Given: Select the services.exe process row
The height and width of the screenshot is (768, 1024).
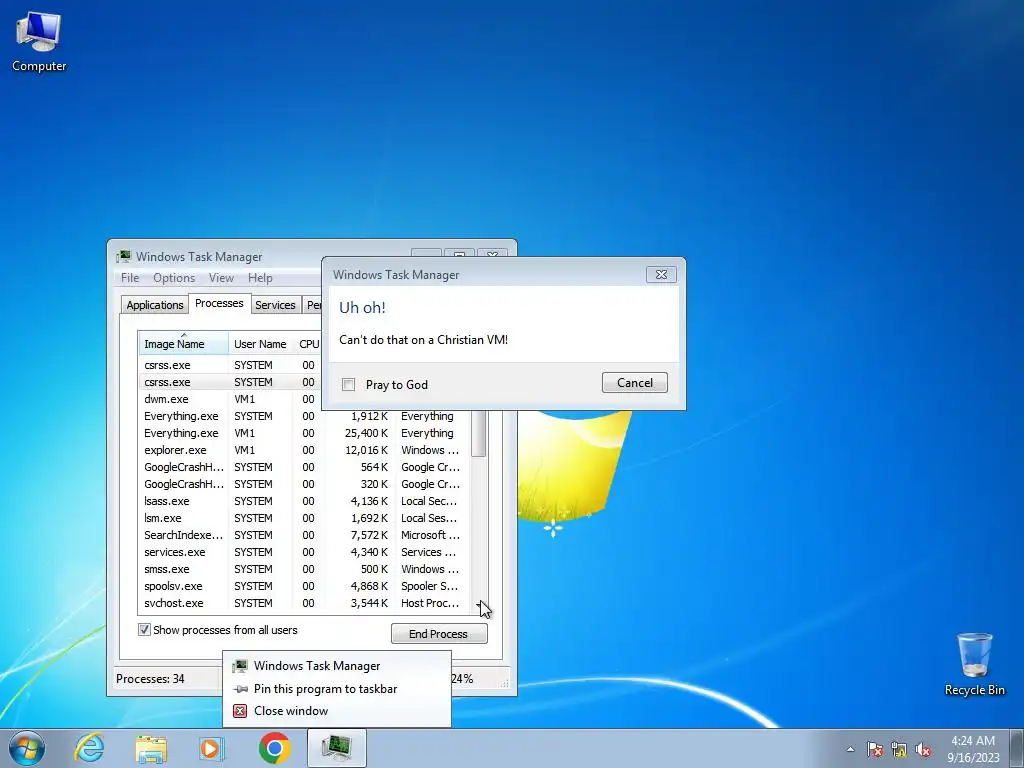Looking at the screenshot, I should 304,552.
